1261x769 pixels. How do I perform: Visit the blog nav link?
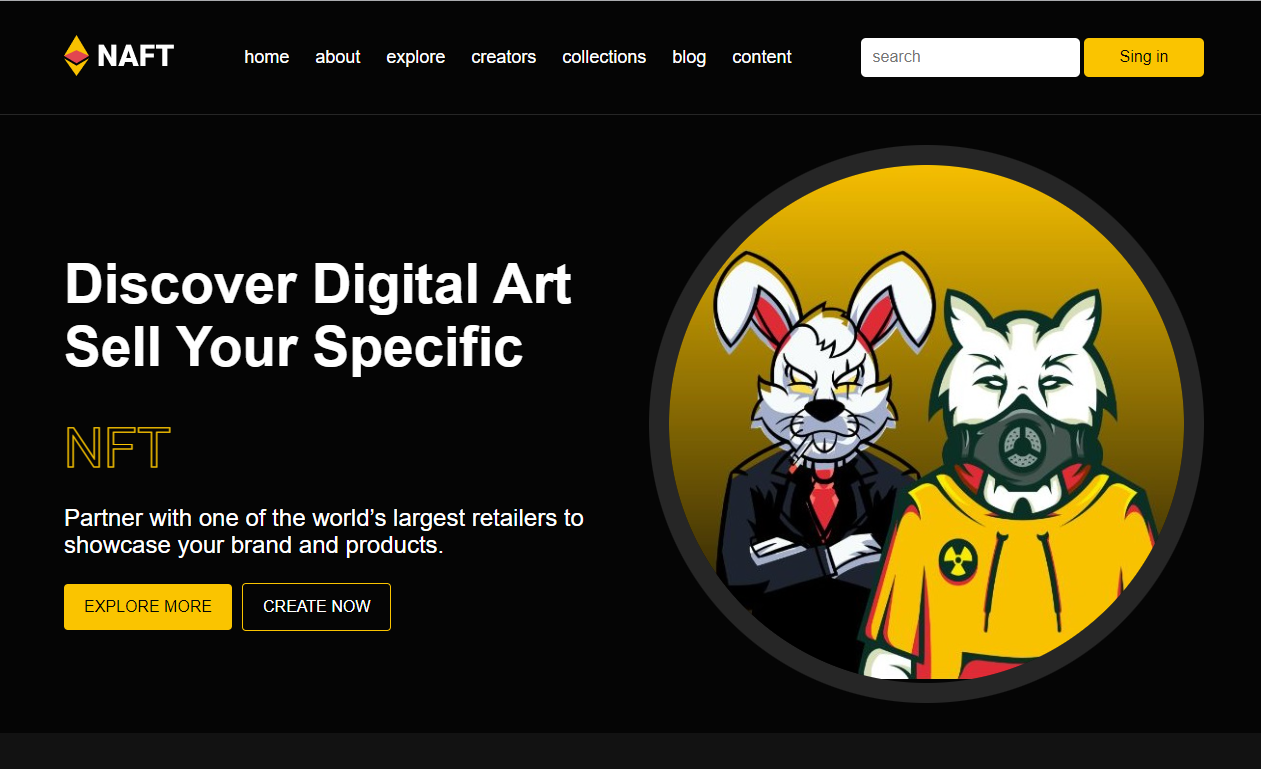pos(689,57)
